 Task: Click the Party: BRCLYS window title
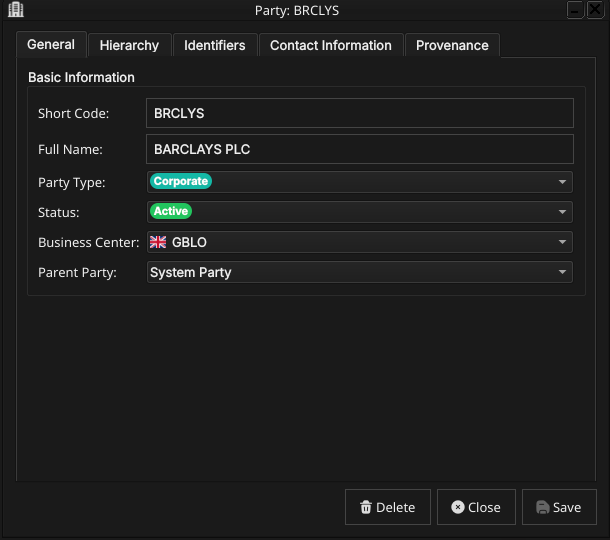pyautogui.click(x=297, y=11)
